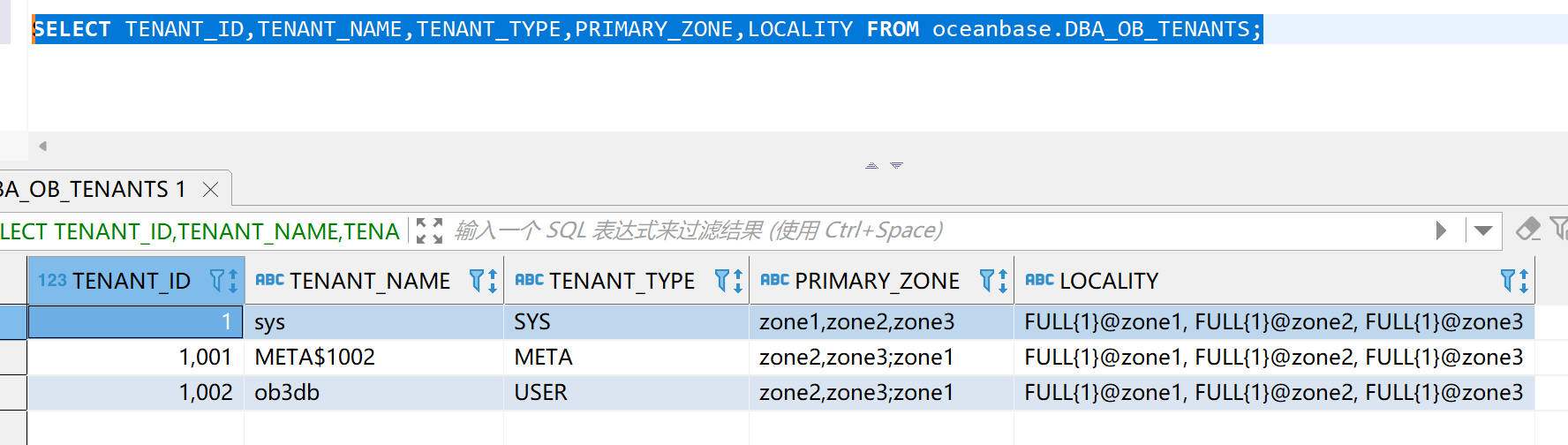Screen dimensions: 1568x445
Task: Apply the filter with the arrow button
Action: click(x=1441, y=230)
